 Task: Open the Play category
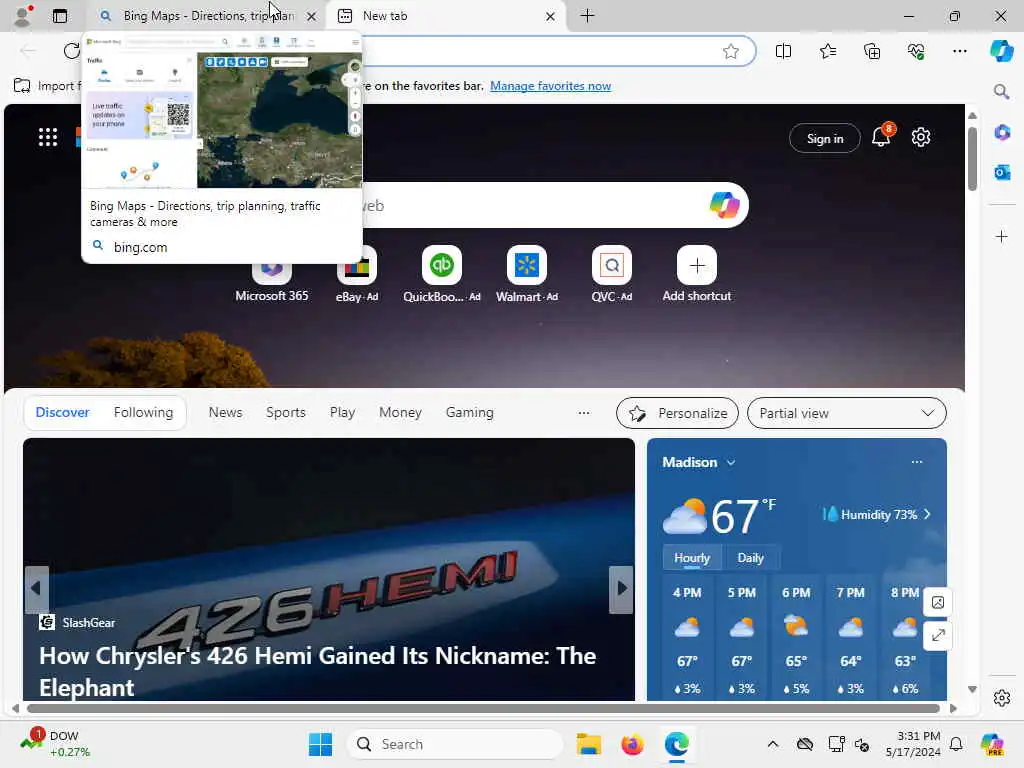coord(342,412)
